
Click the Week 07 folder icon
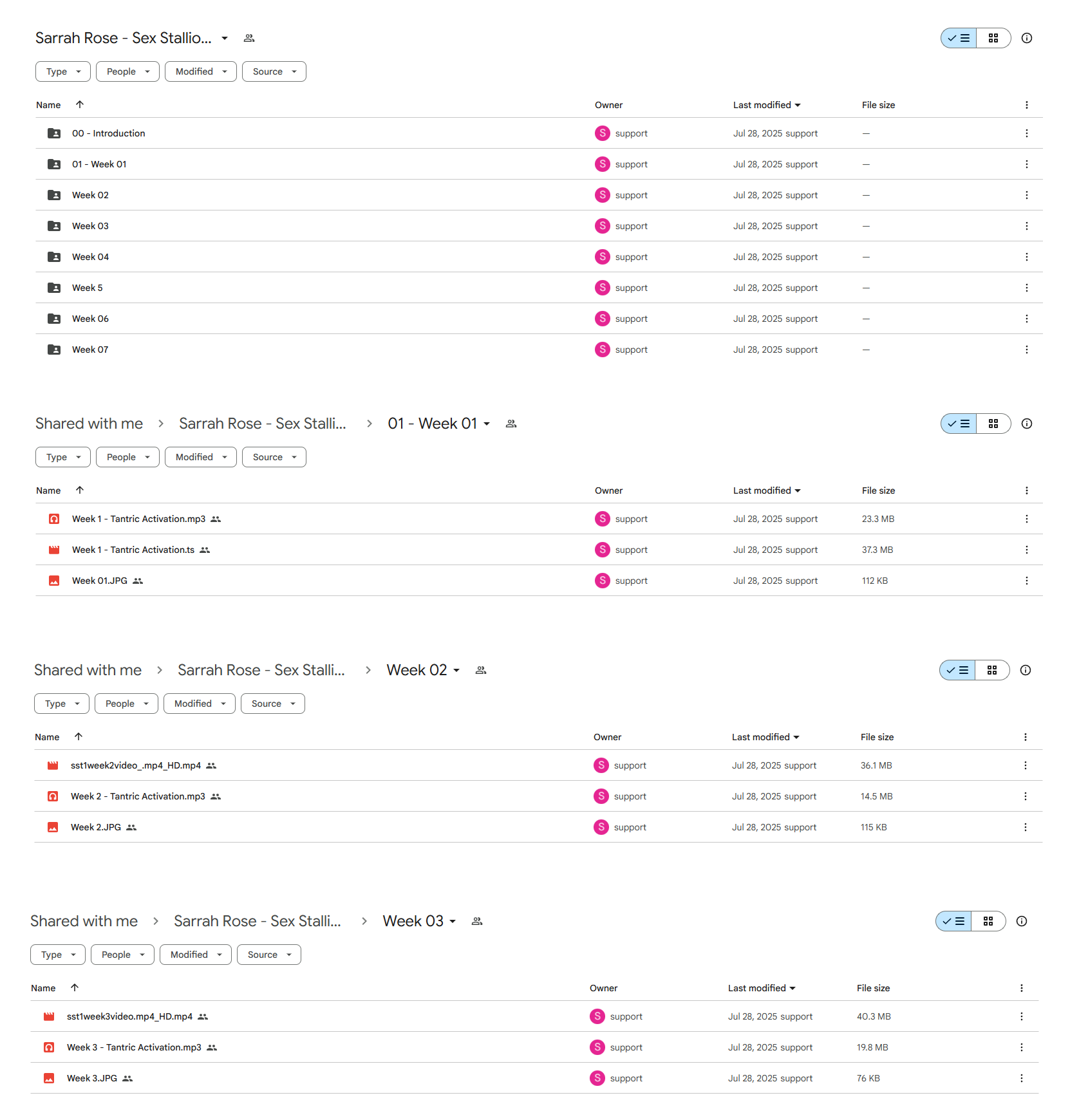pyautogui.click(x=54, y=350)
